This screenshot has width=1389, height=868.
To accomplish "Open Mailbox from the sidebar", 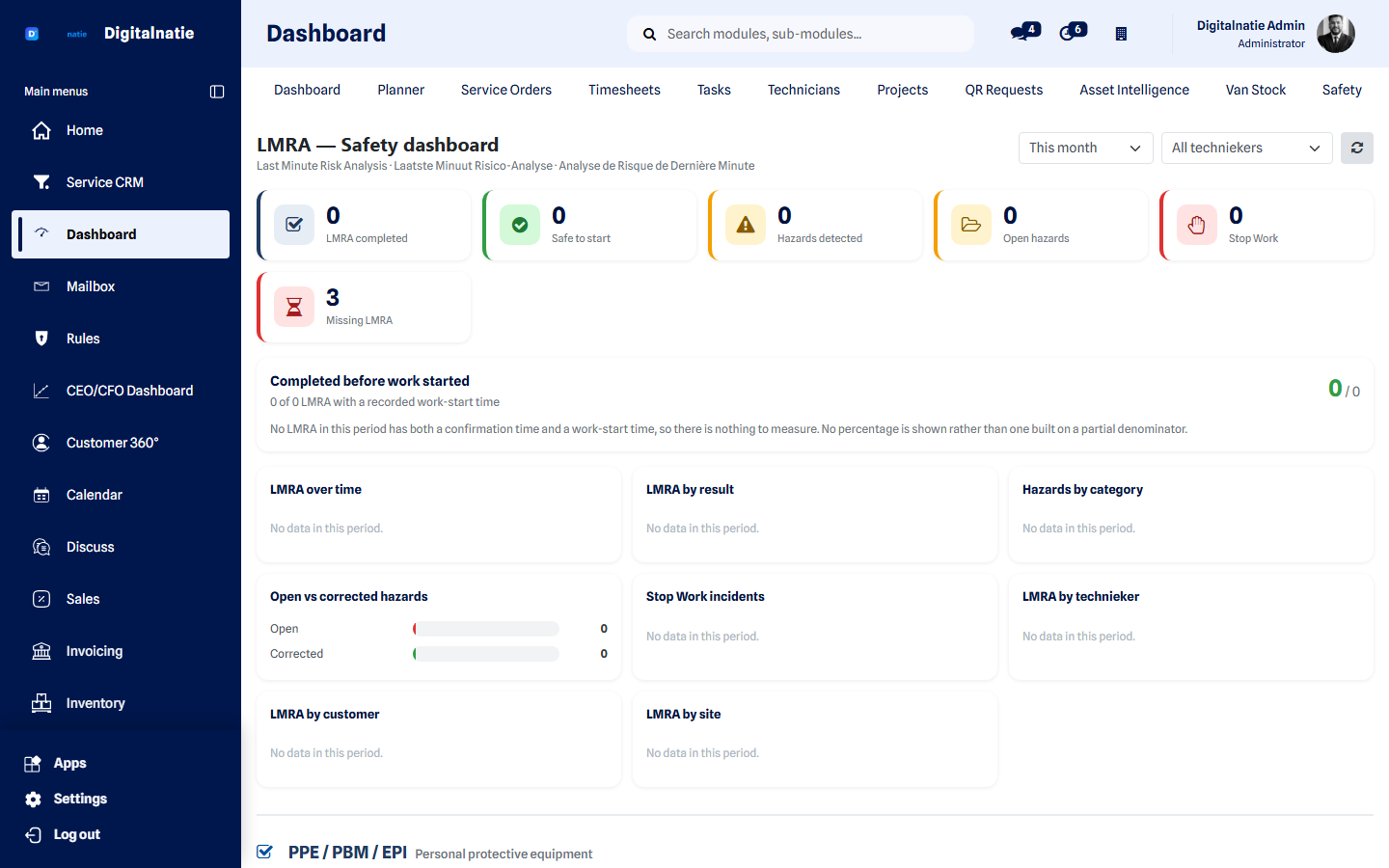I will 121,286.
